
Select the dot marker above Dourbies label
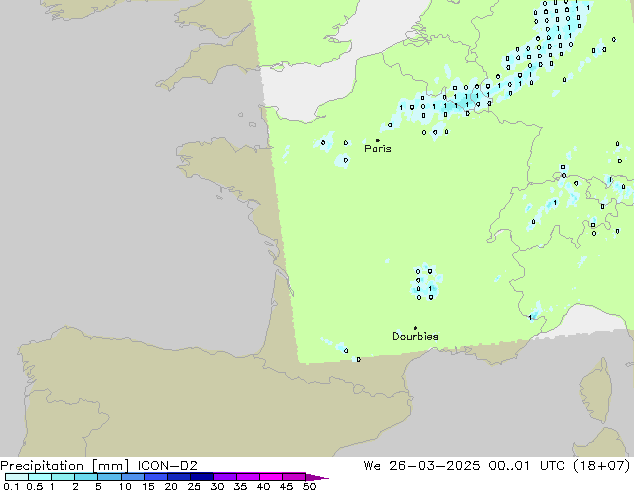point(415,328)
